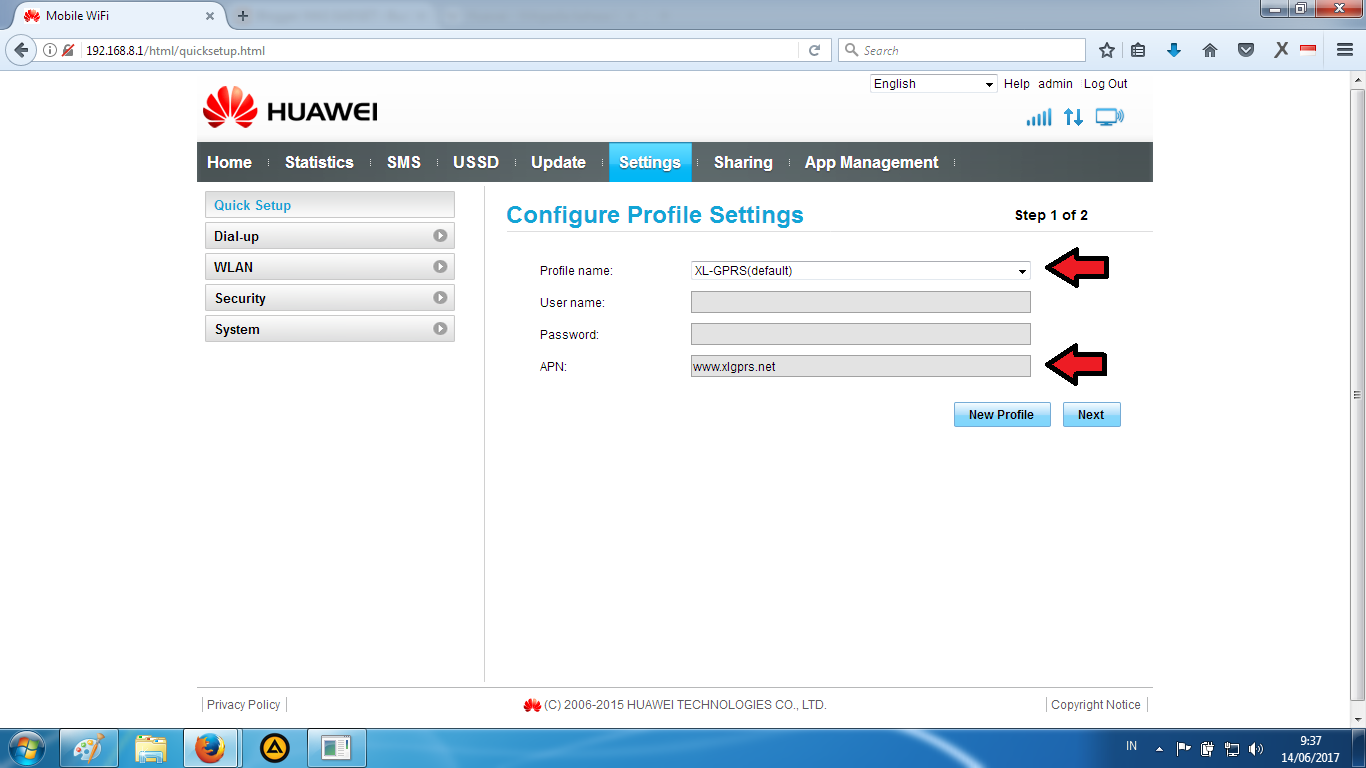Open the Firefox hamburger menu

pyautogui.click(x=1345, y=50)
